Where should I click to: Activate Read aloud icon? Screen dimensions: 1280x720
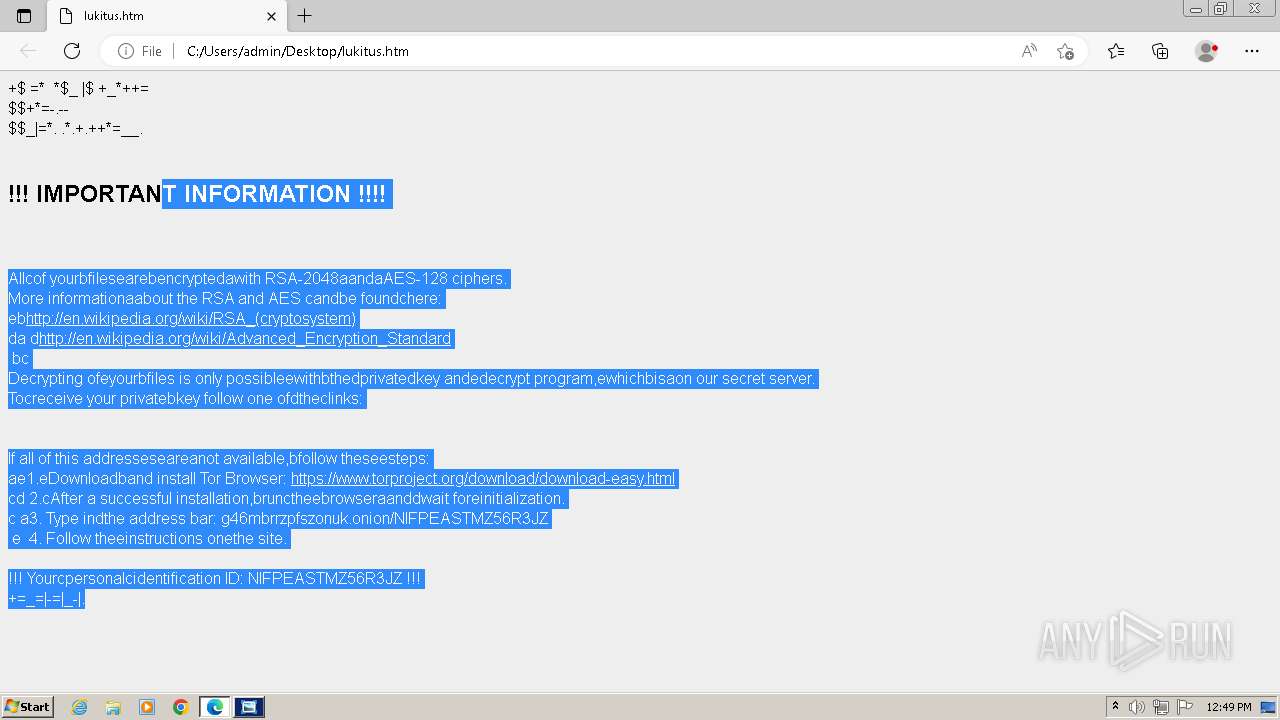click(x=1029, y=51)
